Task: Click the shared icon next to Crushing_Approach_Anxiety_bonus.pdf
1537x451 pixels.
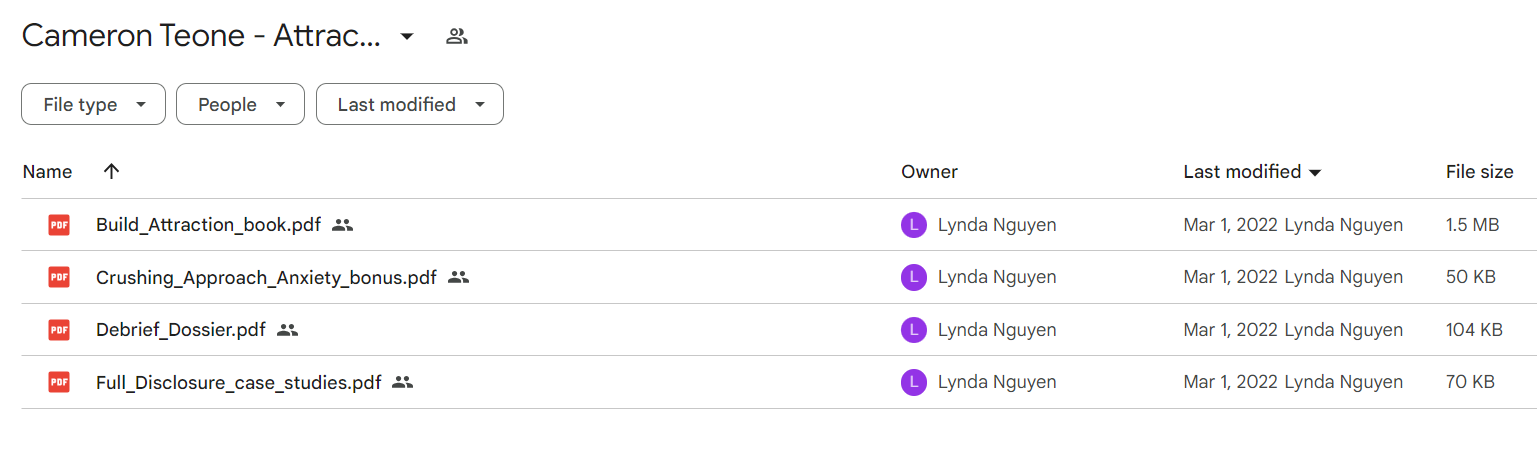Action: pos(459,277)
